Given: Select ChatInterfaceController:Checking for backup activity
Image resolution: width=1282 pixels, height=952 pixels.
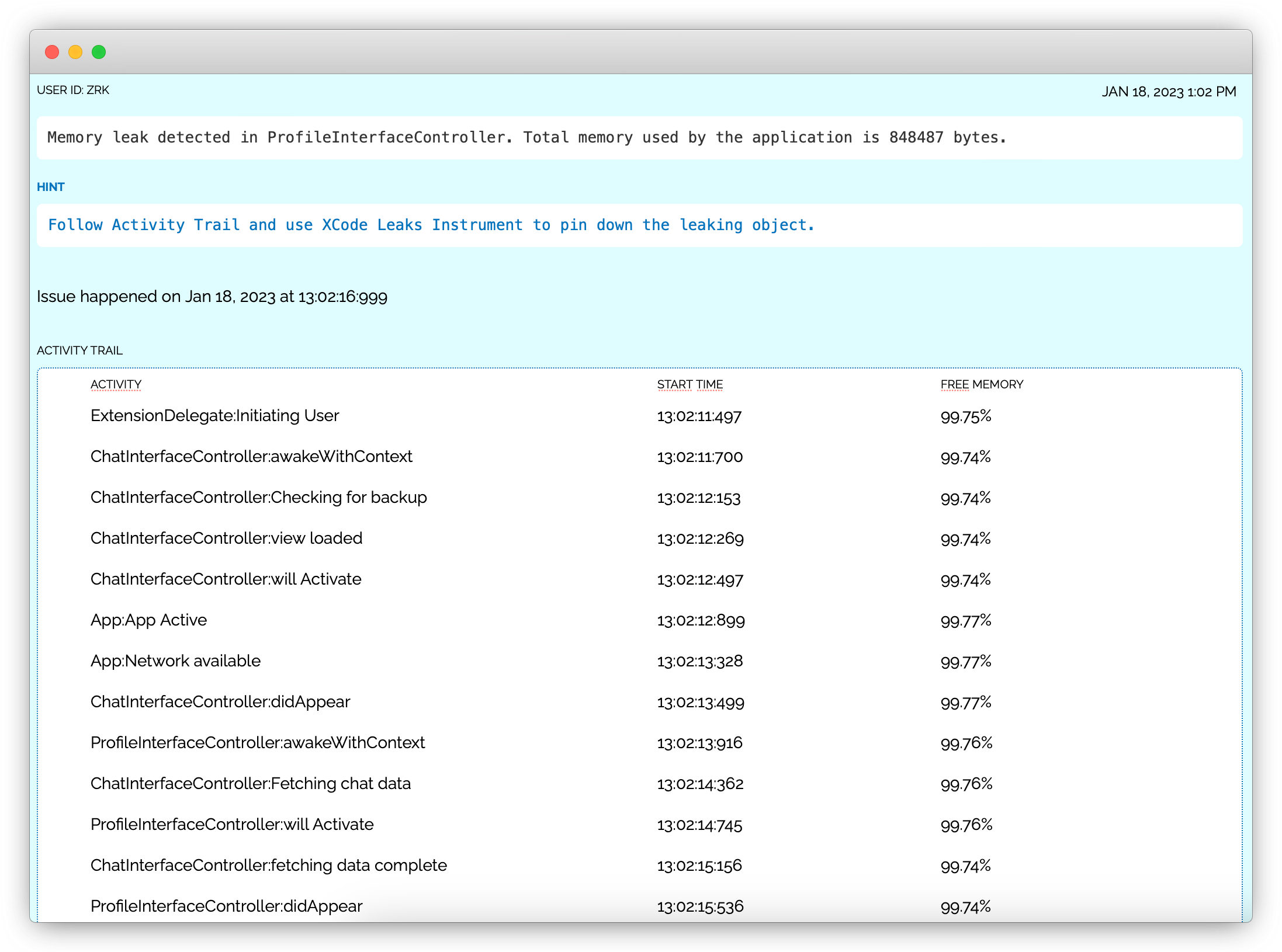Looking at the screenshot, I should tap(258, 498).
